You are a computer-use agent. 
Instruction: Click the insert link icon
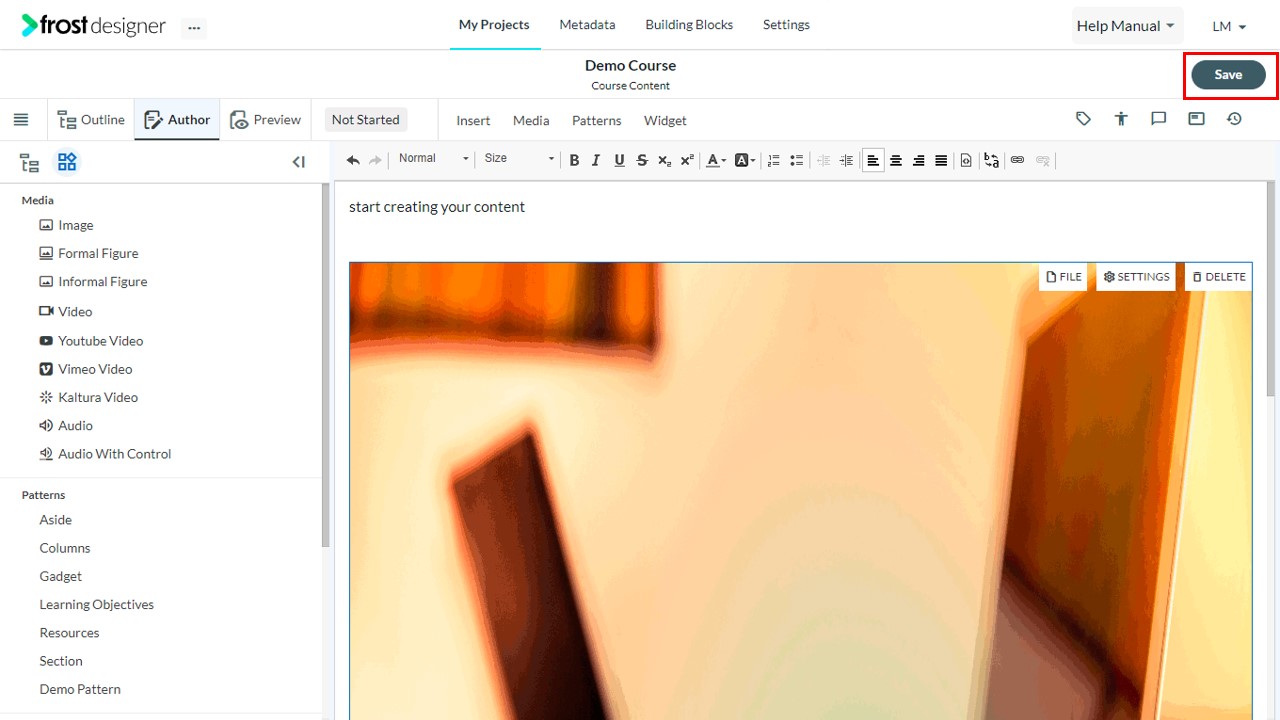[1017, 160]
